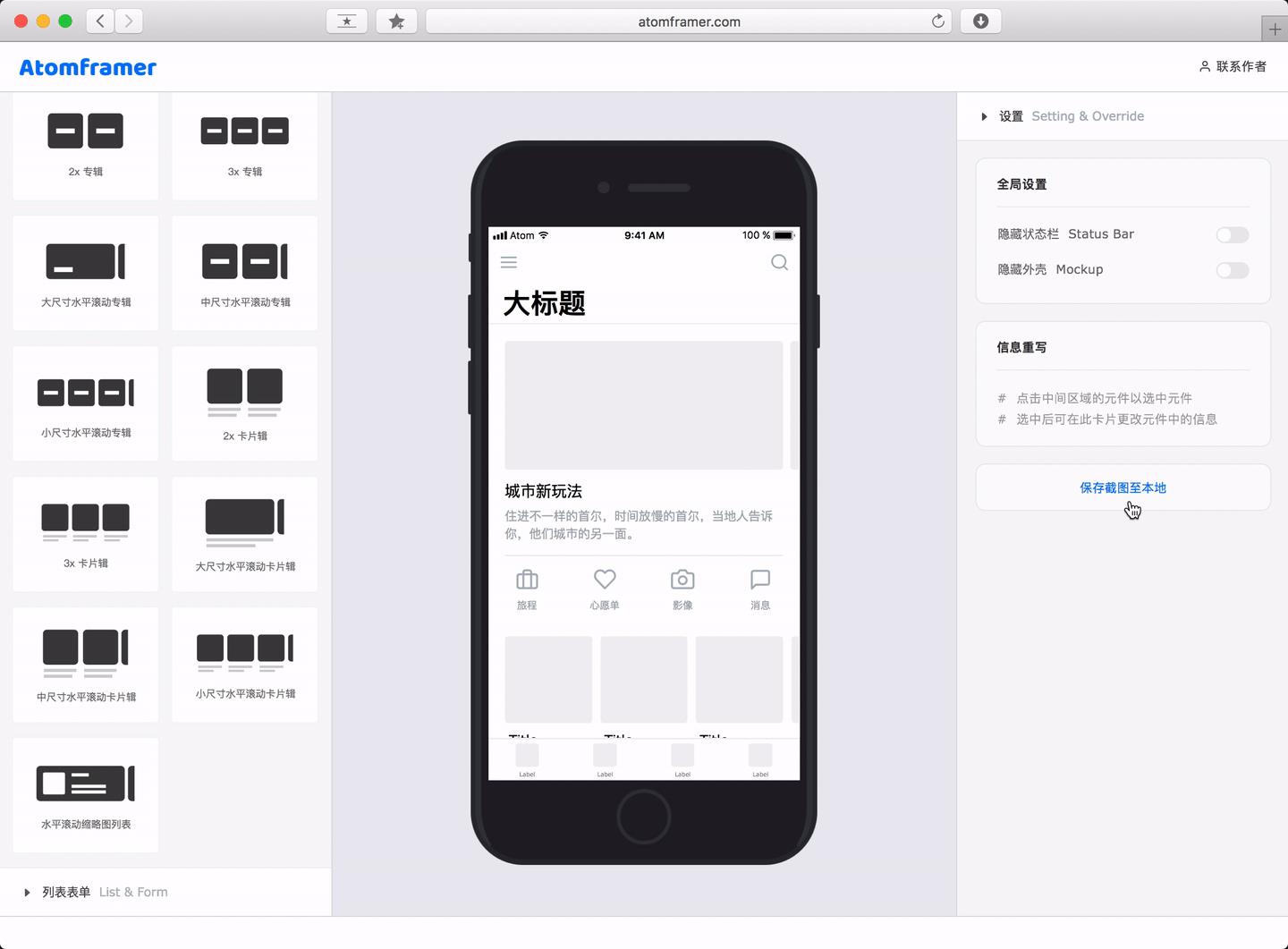This screenshot has height=949, width=1288.
Task: Choose 中尺寸水平滚动专辑 layout
Action: point(245,273)
